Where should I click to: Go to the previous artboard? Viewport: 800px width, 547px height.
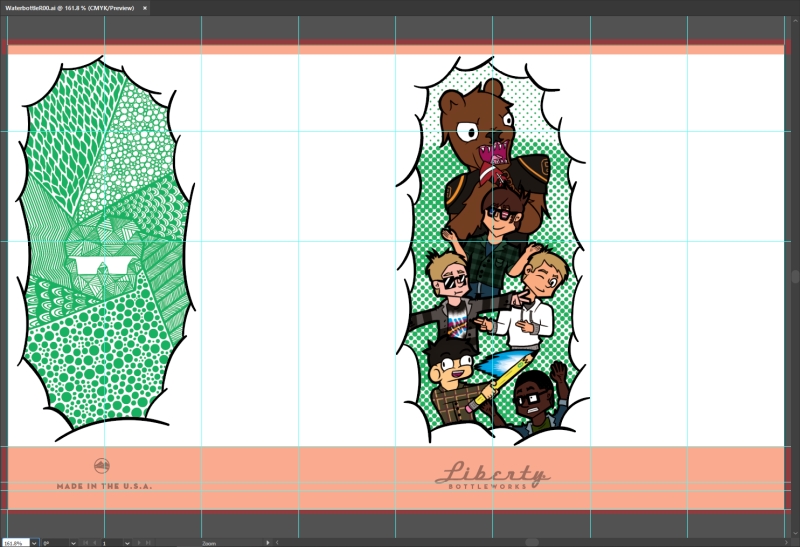pos(94,542)
